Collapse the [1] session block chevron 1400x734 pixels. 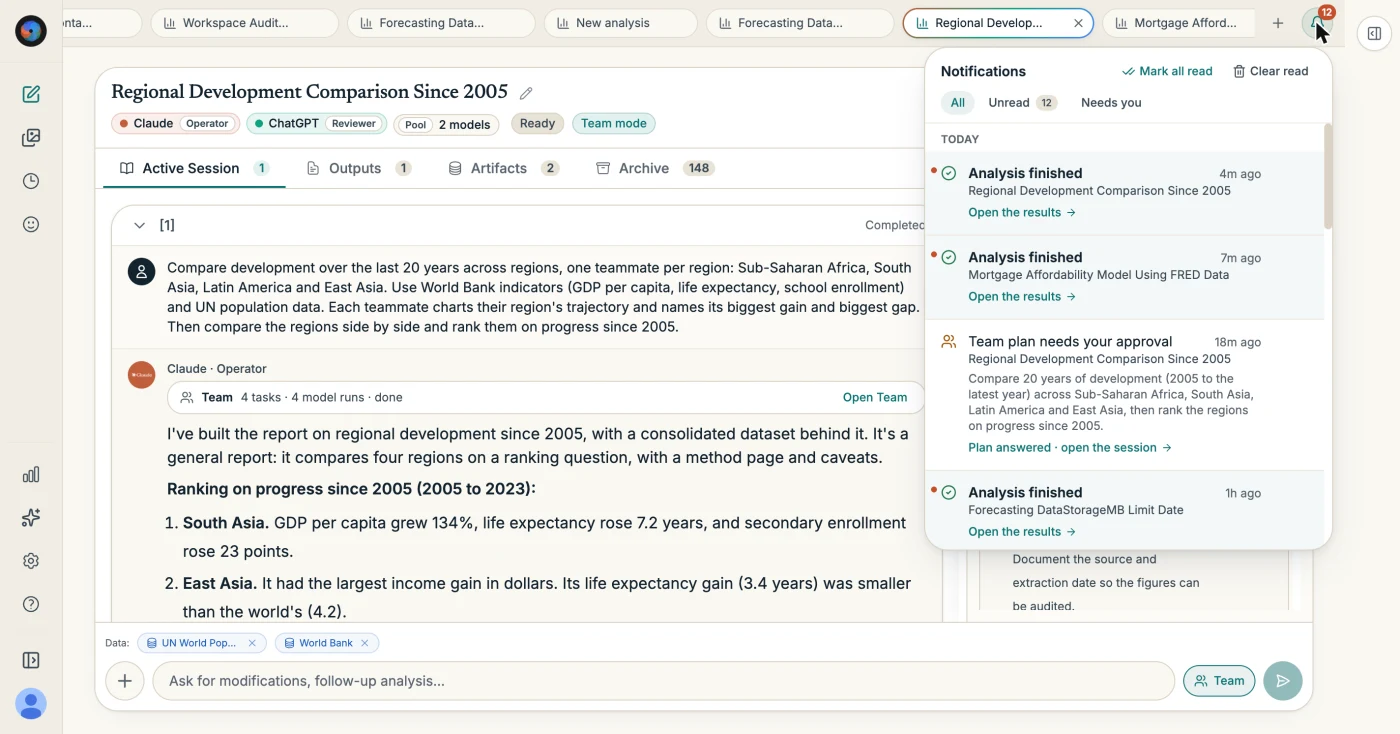[x=139, y=225]
